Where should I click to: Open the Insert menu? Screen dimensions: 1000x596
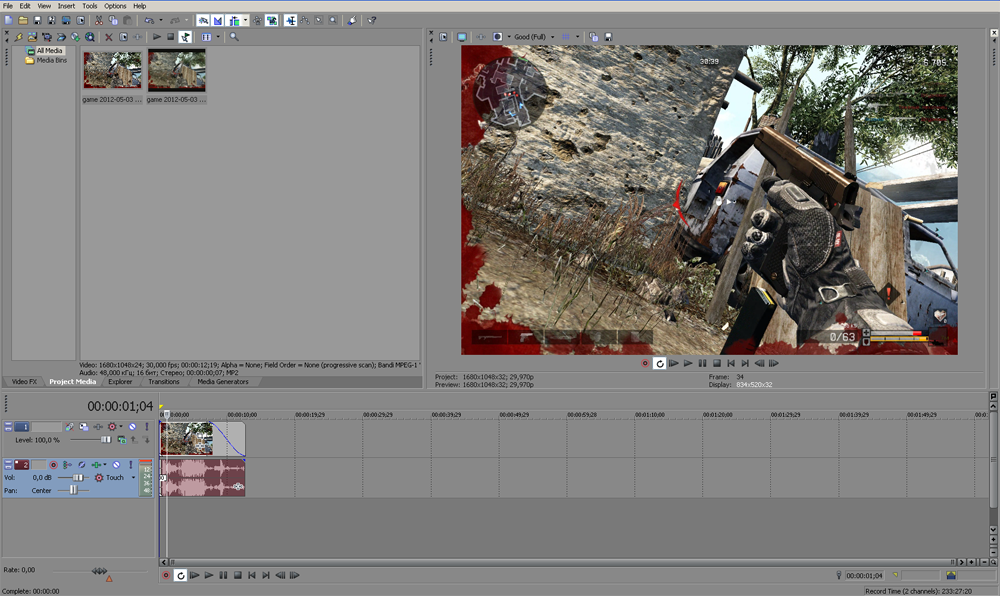66,6
